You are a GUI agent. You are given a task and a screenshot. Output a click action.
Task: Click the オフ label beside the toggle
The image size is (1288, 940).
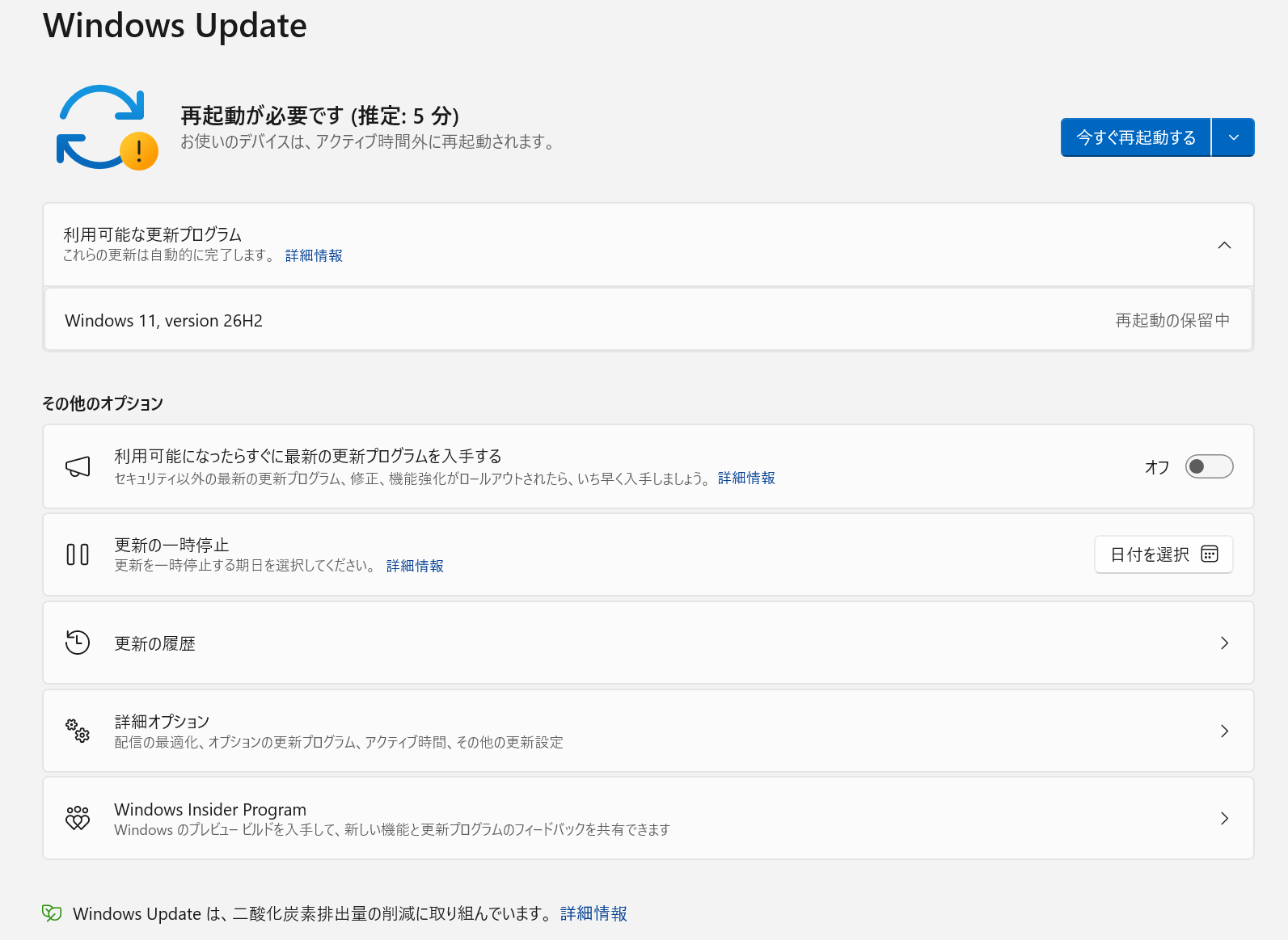(x=1157, y=467)
